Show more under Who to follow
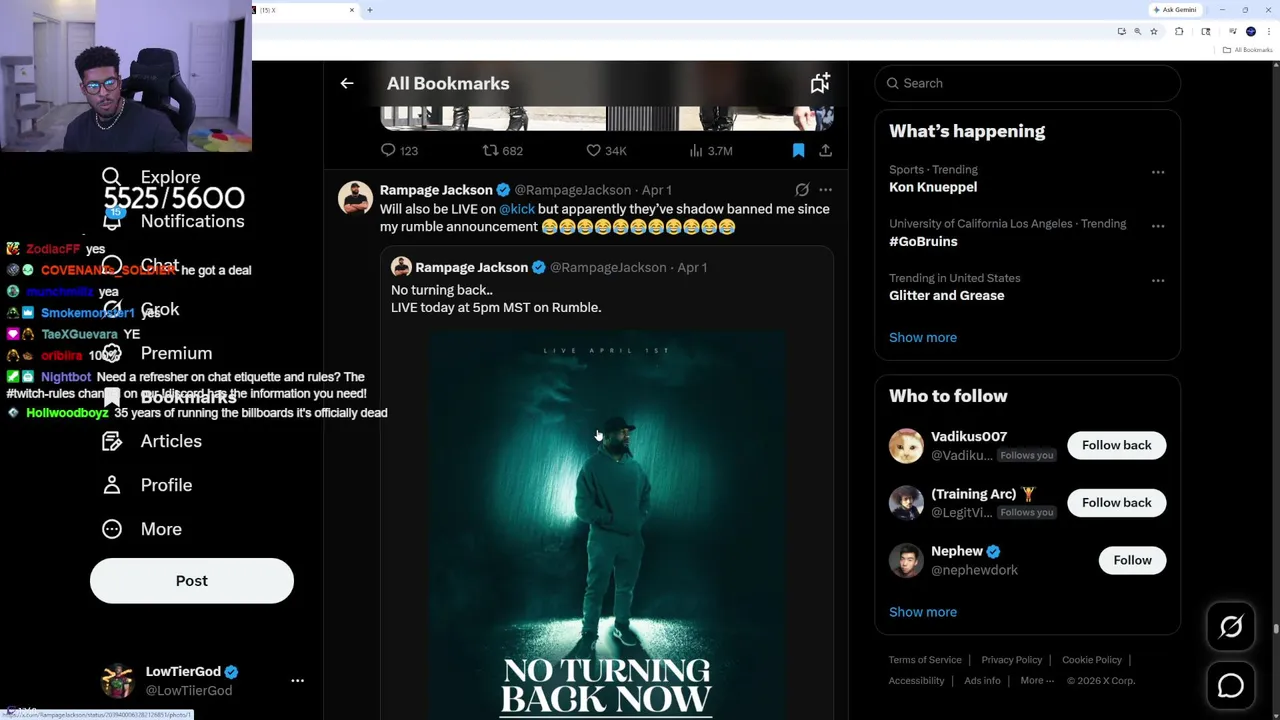This screenshot has width=1280, height=720. click(923, 612)
